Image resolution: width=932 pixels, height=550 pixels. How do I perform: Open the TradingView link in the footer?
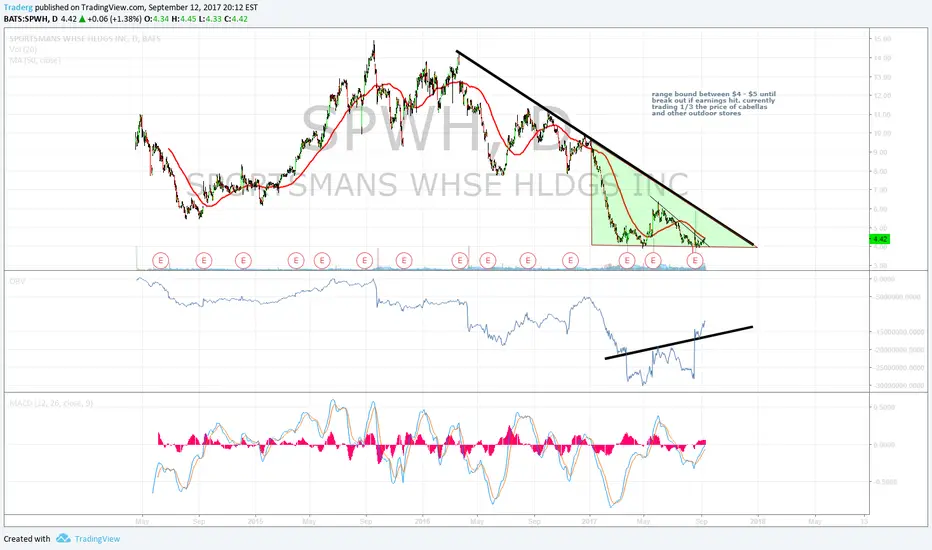click(x=97, y=539)
